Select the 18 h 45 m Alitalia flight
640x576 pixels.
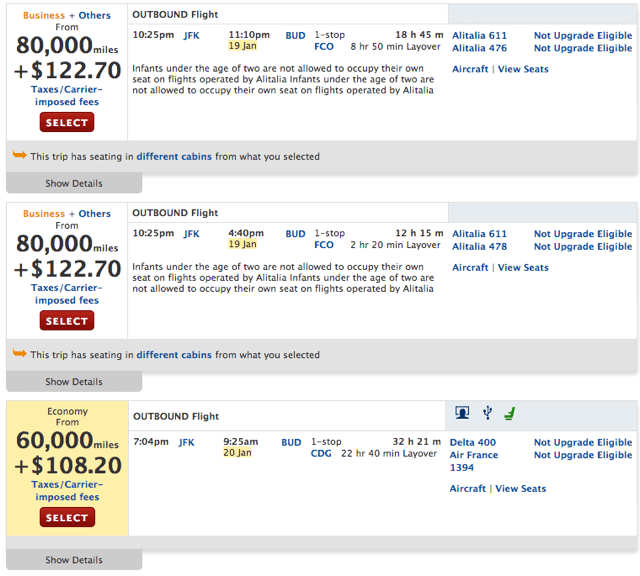click(x=67, y=122)
